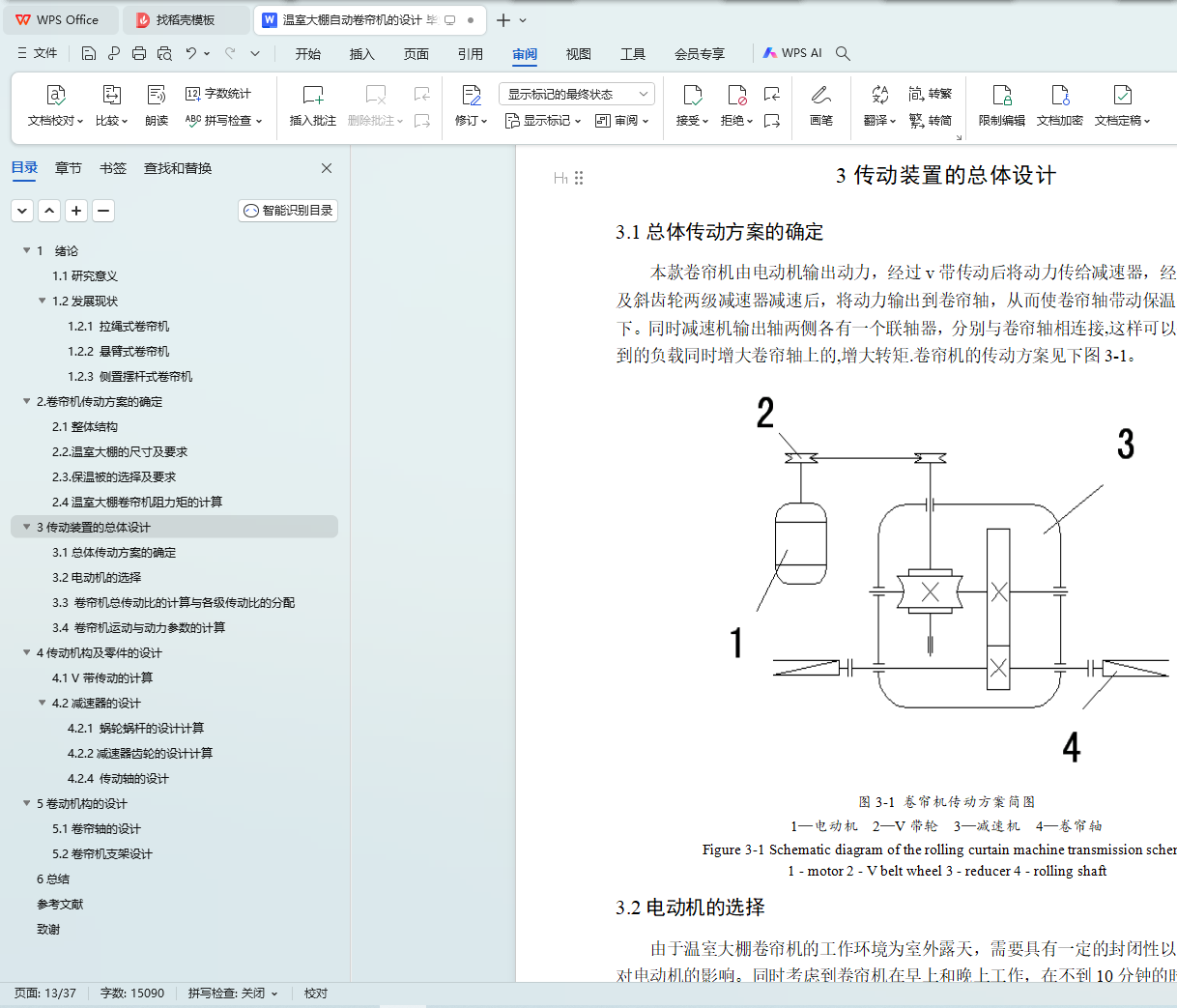Click the heading drag handle beside chapter title
1177x1008 pixels.
pyautogui.click(x=579, y=178)
